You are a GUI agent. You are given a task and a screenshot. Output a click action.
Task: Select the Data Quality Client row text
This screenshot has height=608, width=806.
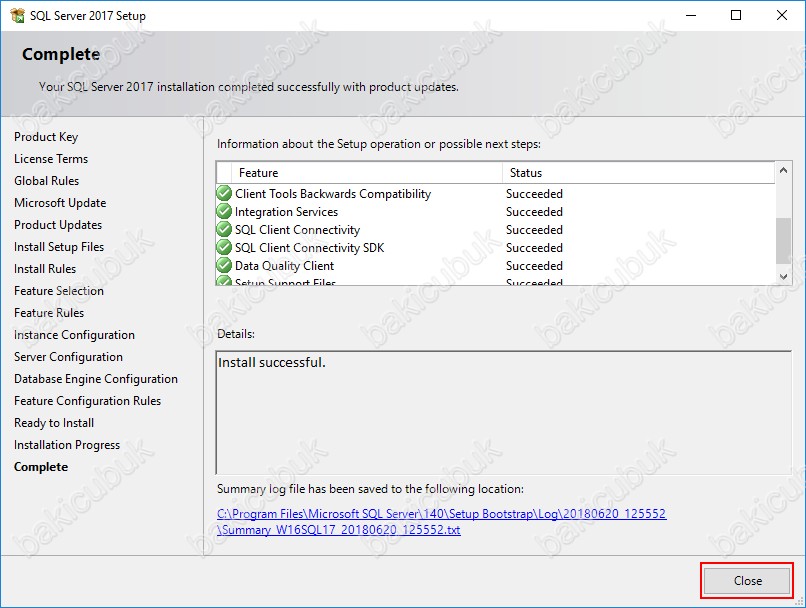click(x=284, y=266)
